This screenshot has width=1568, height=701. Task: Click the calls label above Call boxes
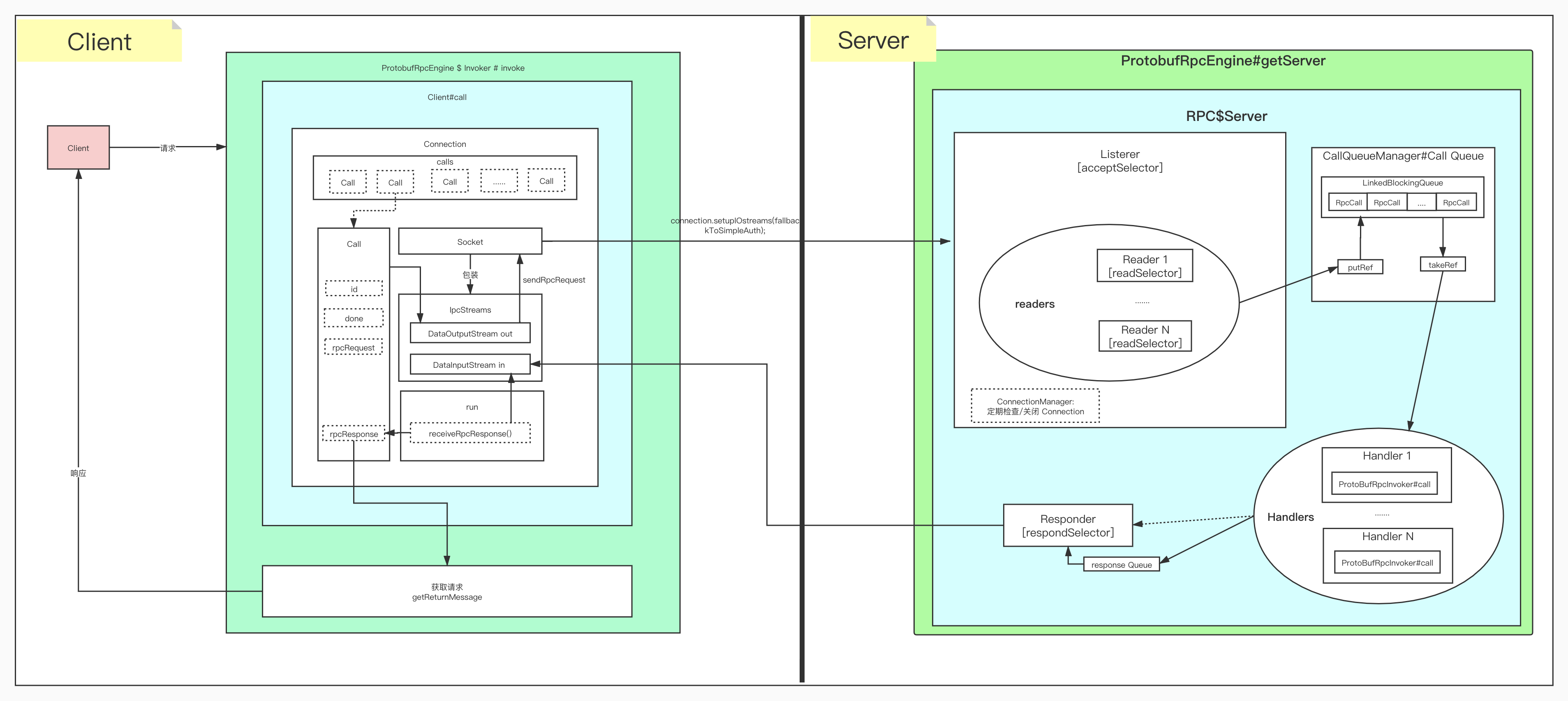click(445, 162)
